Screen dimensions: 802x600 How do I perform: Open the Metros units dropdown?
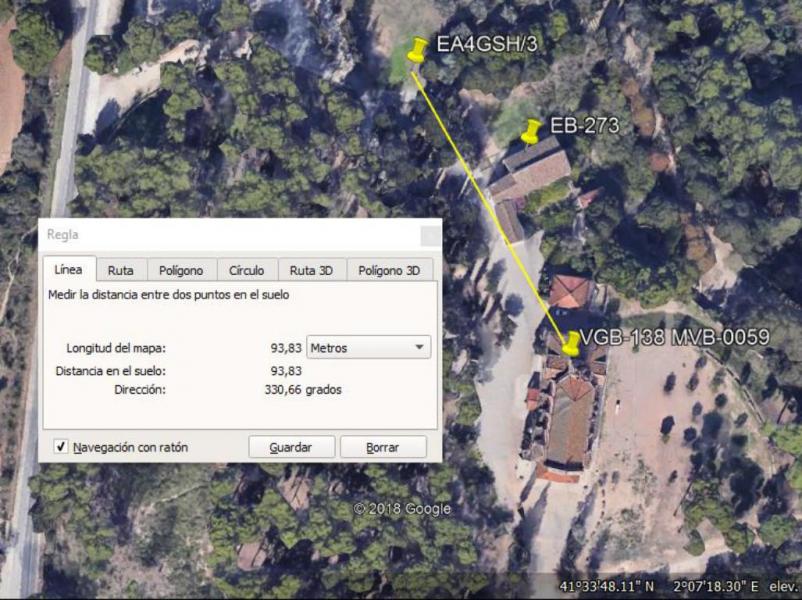(x=368, y=348)
